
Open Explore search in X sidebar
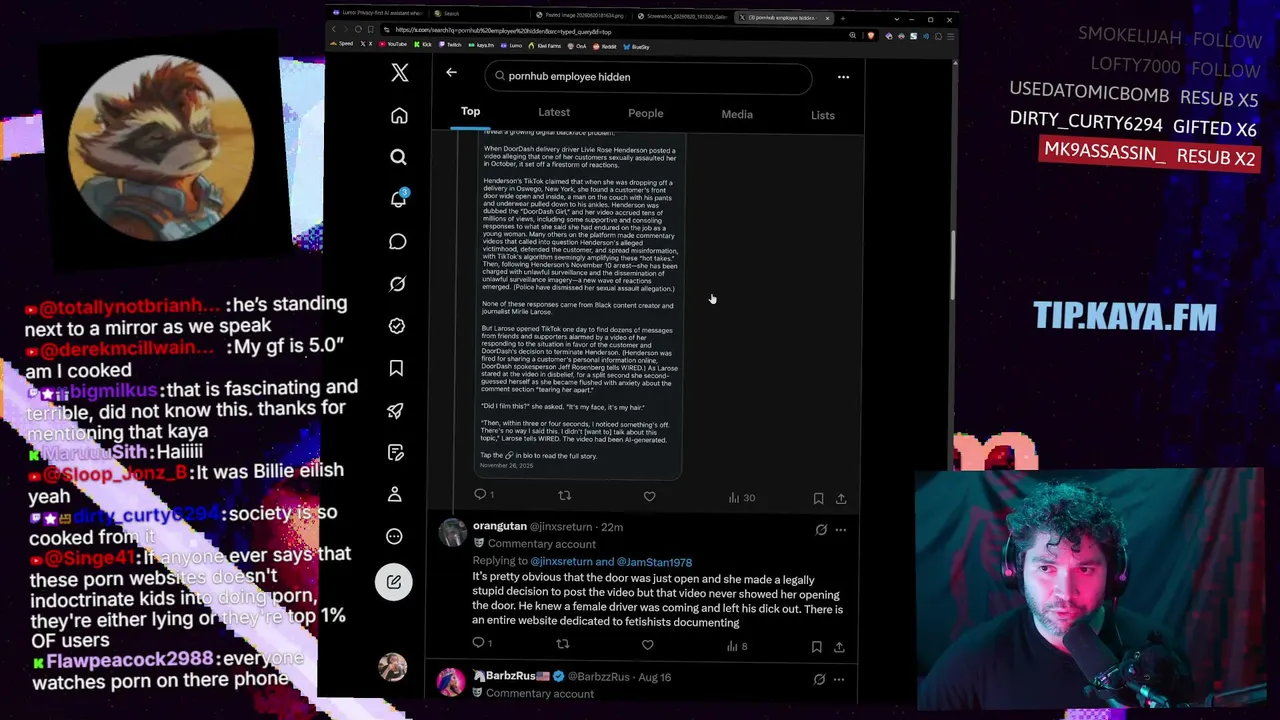point(398,157)
